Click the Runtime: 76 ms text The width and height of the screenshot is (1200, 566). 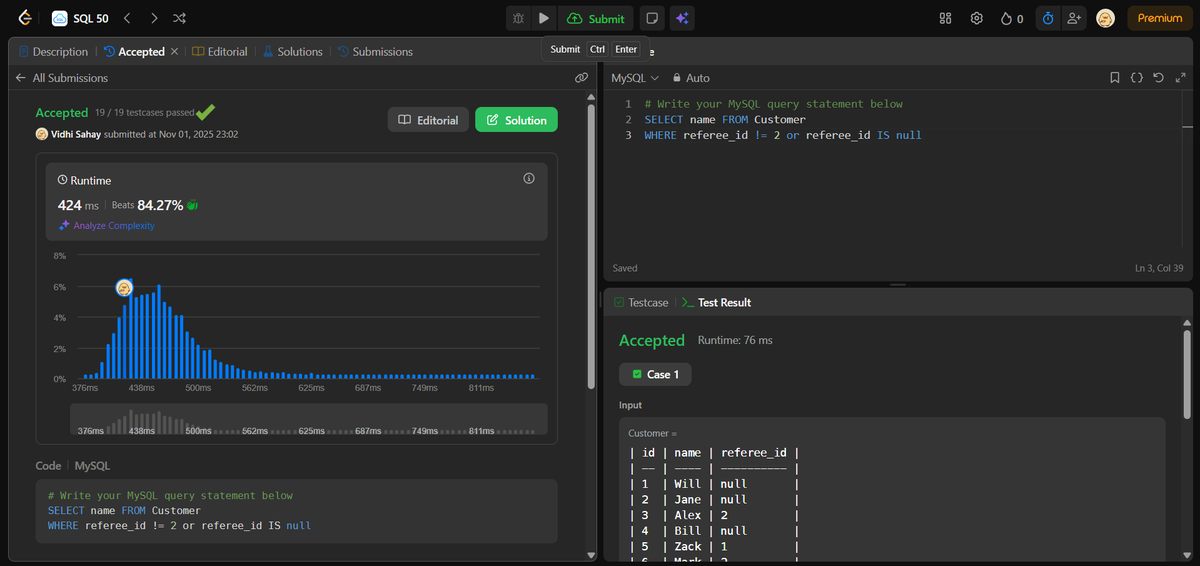[x=735, y=340]
